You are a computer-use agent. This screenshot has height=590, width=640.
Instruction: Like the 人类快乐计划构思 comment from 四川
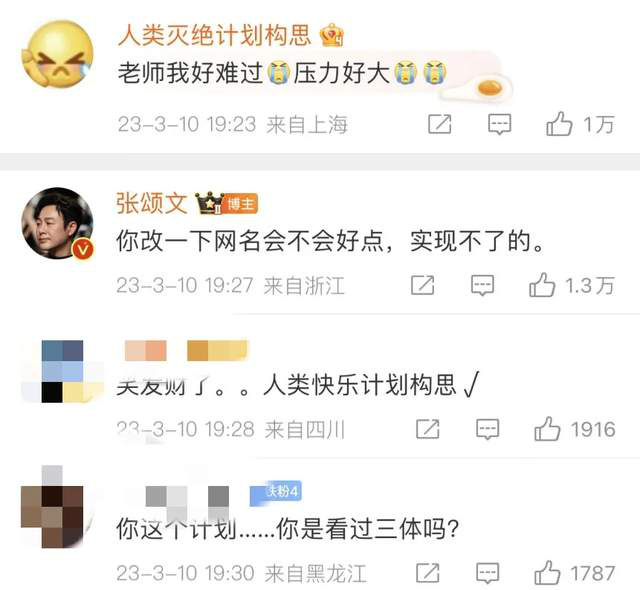(547, 429)
